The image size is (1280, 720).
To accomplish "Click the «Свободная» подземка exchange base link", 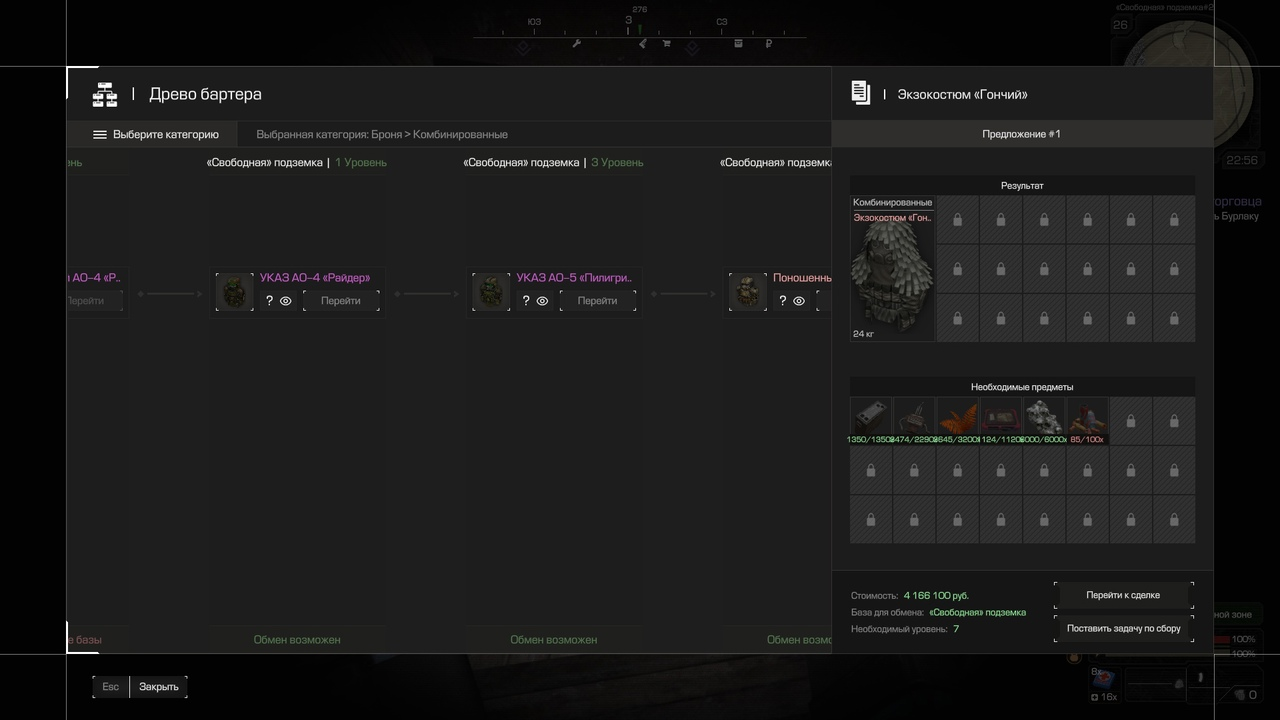I will 978,612.
